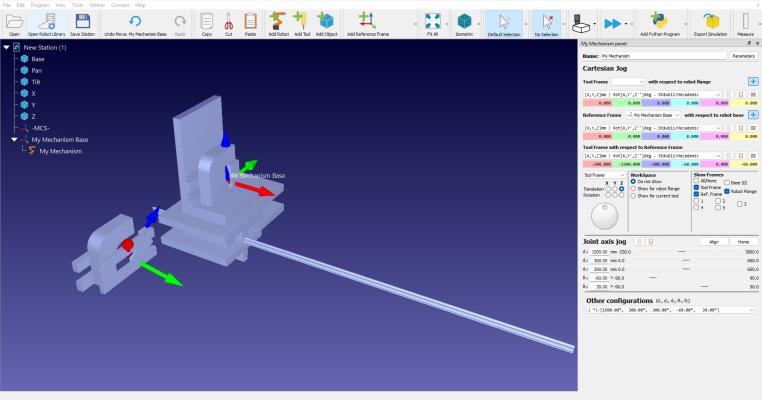Select Do not show workspace option
This screenshot has height=400, width=762.
coord(633,181)
